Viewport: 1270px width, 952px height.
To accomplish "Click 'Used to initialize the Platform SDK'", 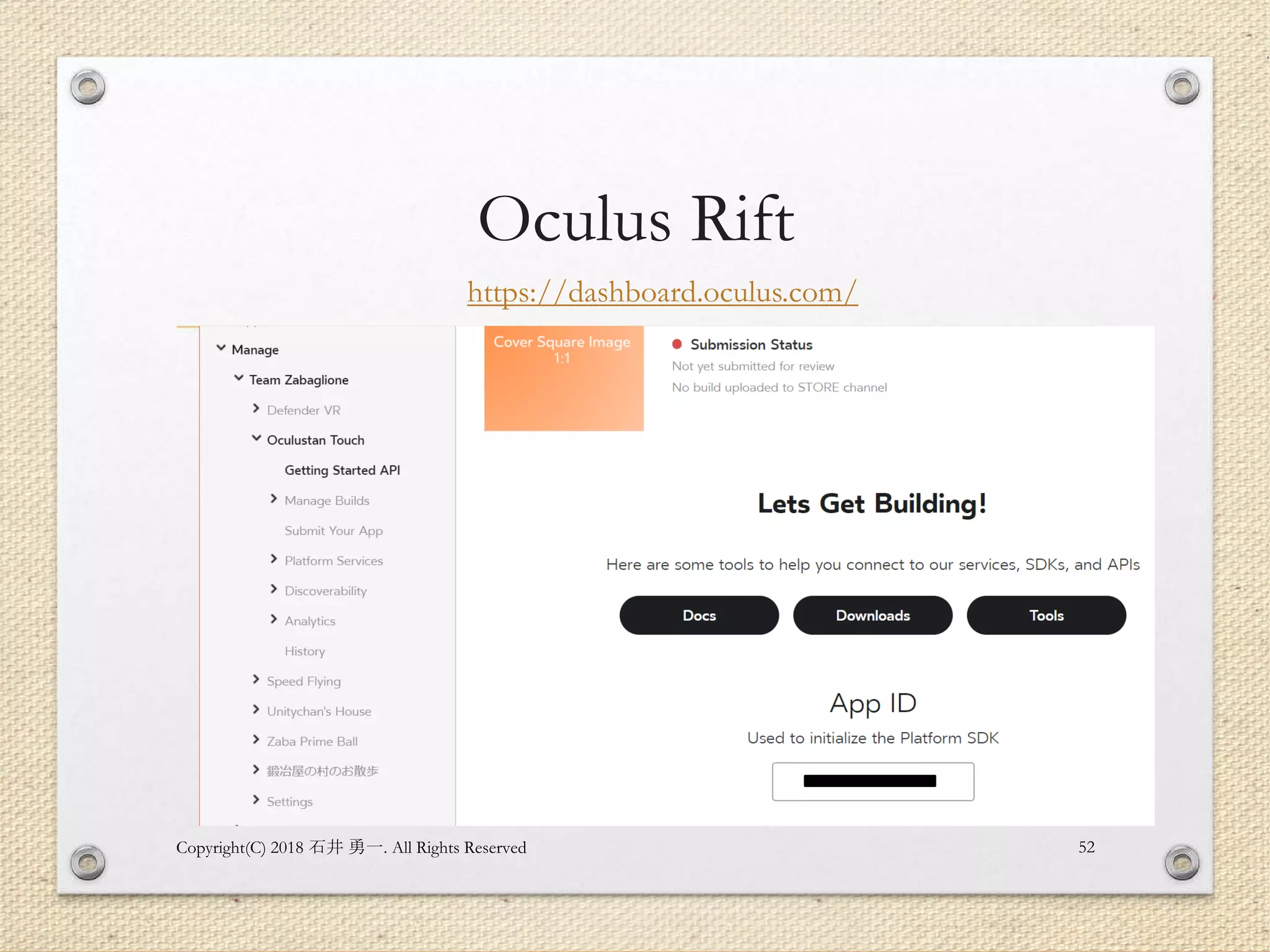I will pyautogui.click(x=873, y=738).
